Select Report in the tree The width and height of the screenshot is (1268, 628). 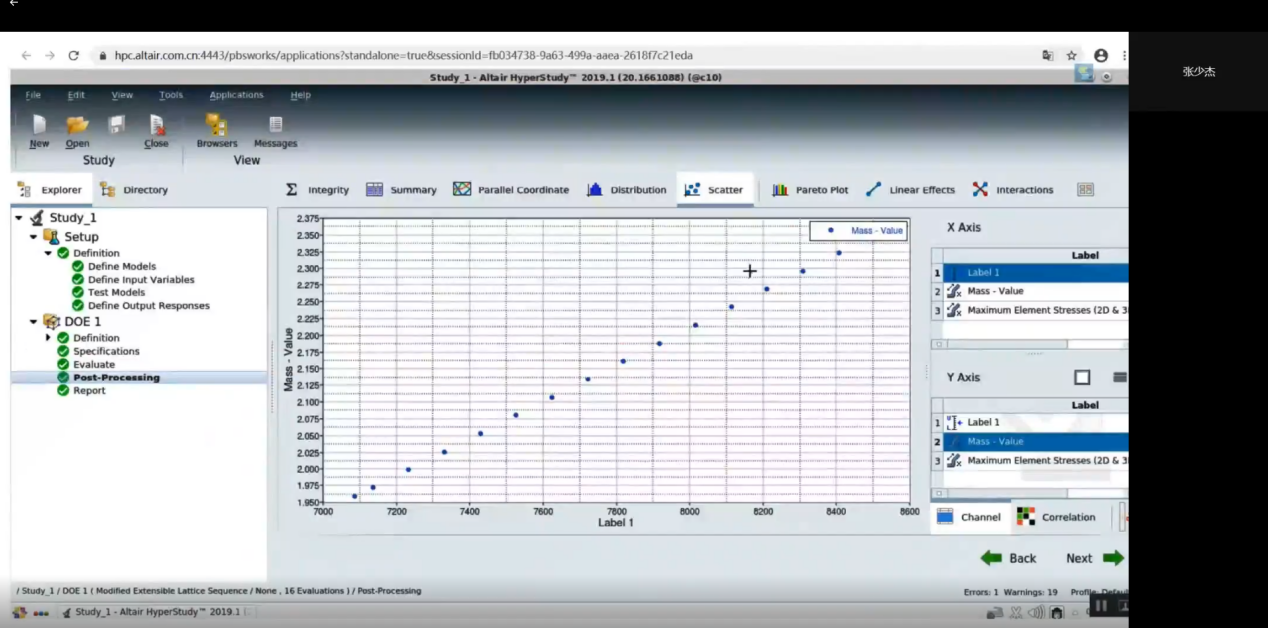coord(89,390)
